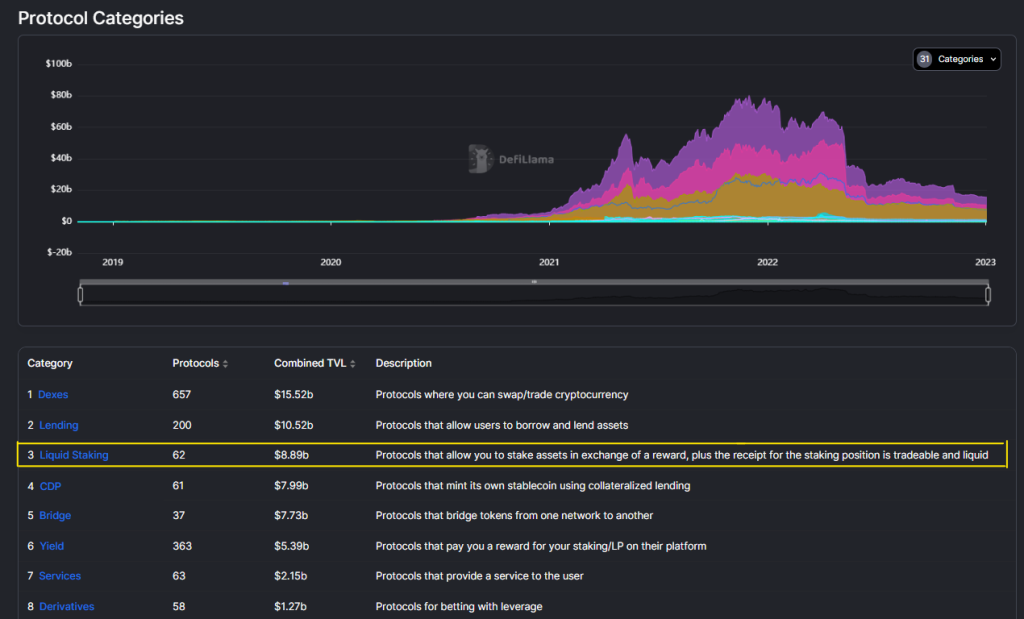The image size is (1024, 619).
Task: Select the $15.52b TVL value for Dexes
Action: point(293,394)
